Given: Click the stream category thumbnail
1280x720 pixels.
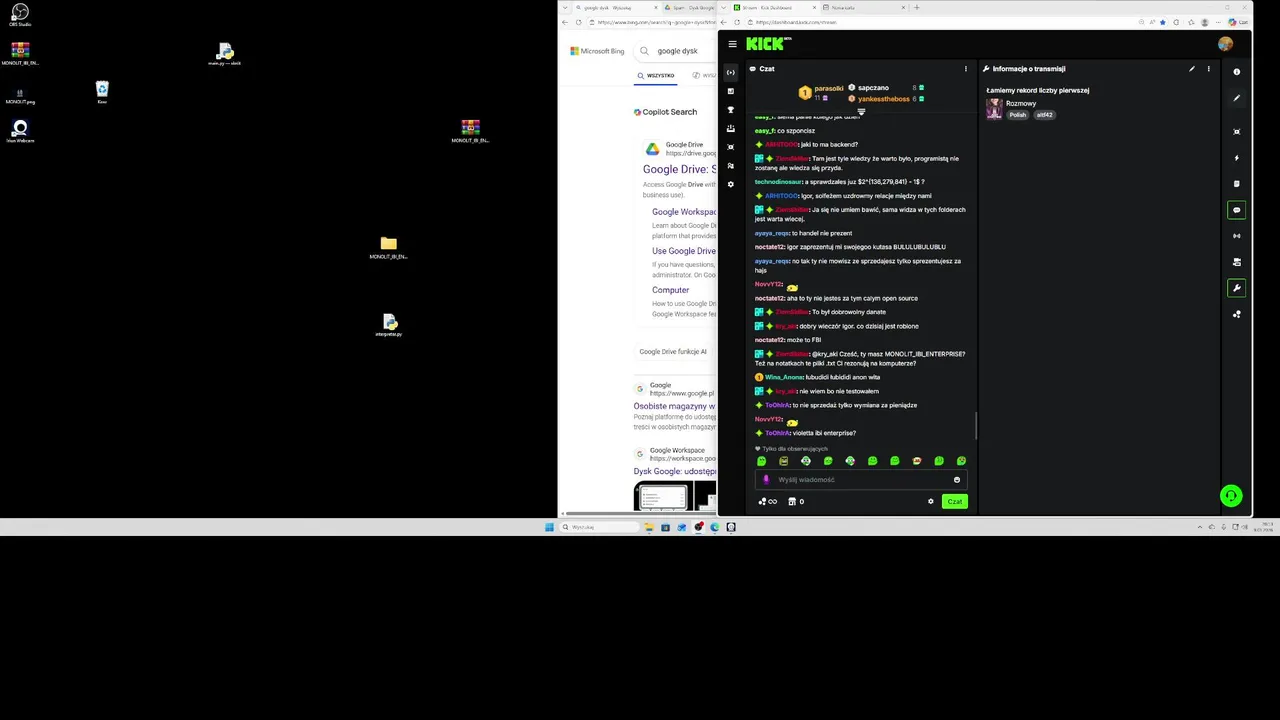Looking at the screenshot, I should coord(994,109).
